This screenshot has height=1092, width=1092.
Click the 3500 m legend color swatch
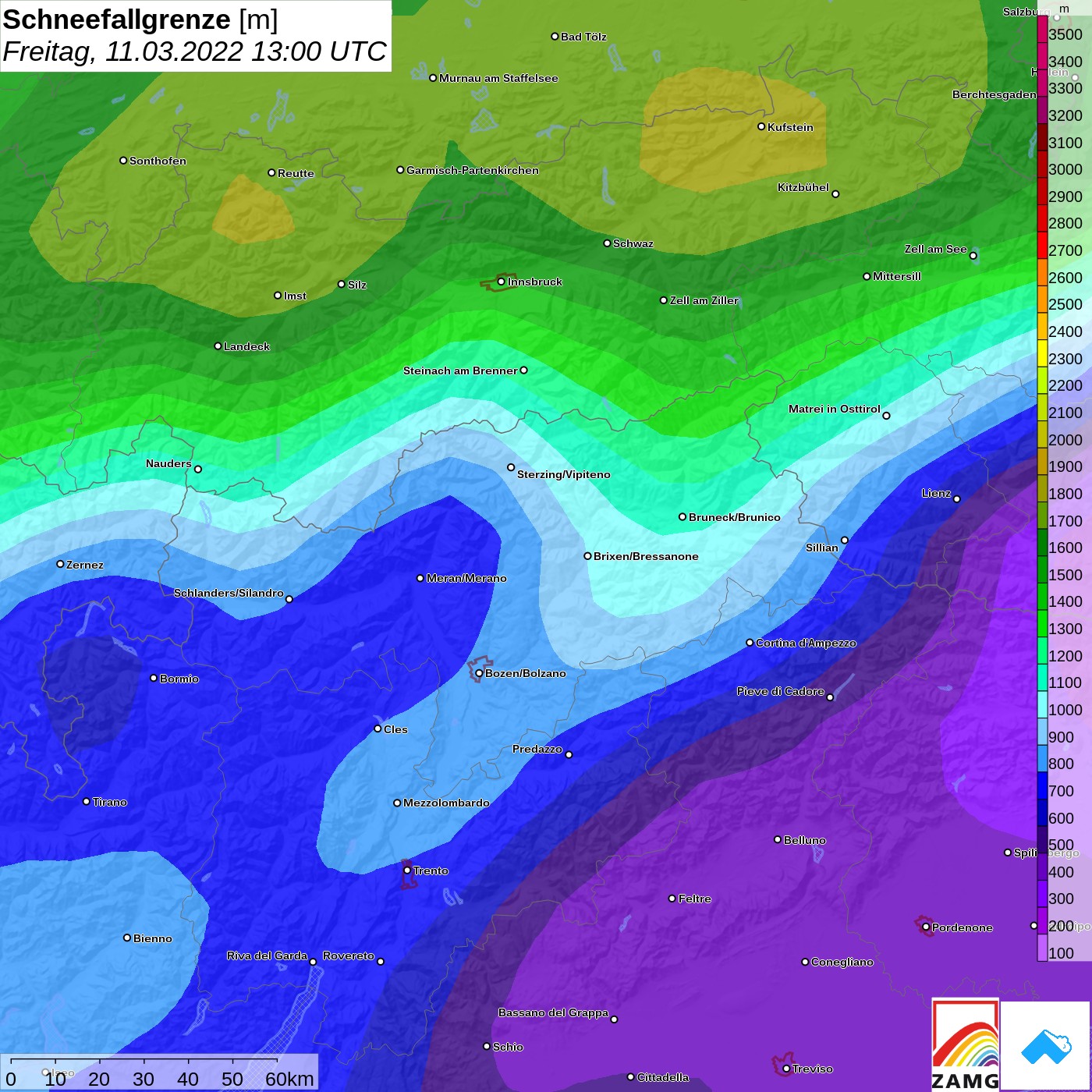1042,29
